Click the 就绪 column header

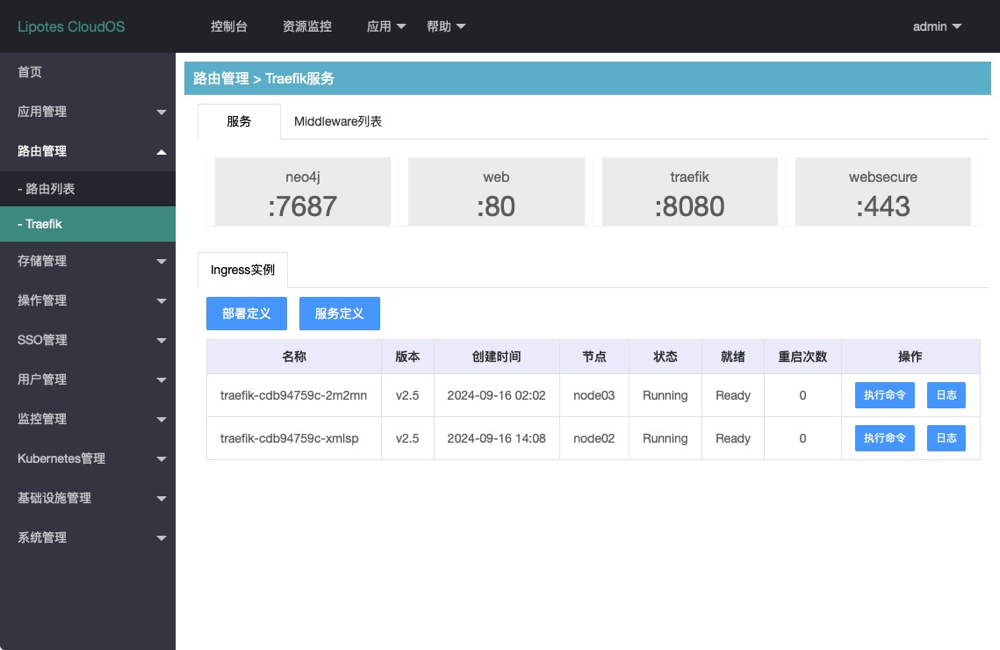tap(733, 357)
